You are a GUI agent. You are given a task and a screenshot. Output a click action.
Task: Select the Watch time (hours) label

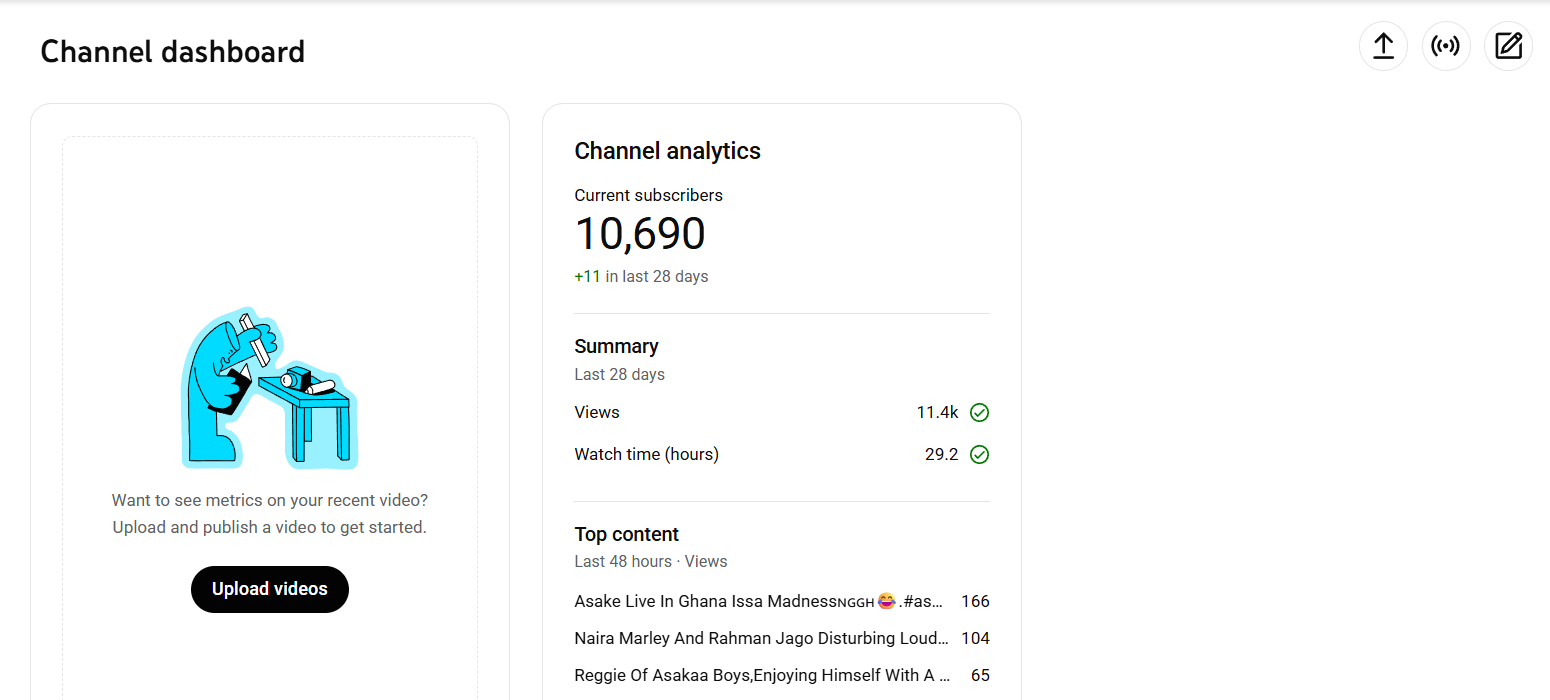[x=646, y=454]
